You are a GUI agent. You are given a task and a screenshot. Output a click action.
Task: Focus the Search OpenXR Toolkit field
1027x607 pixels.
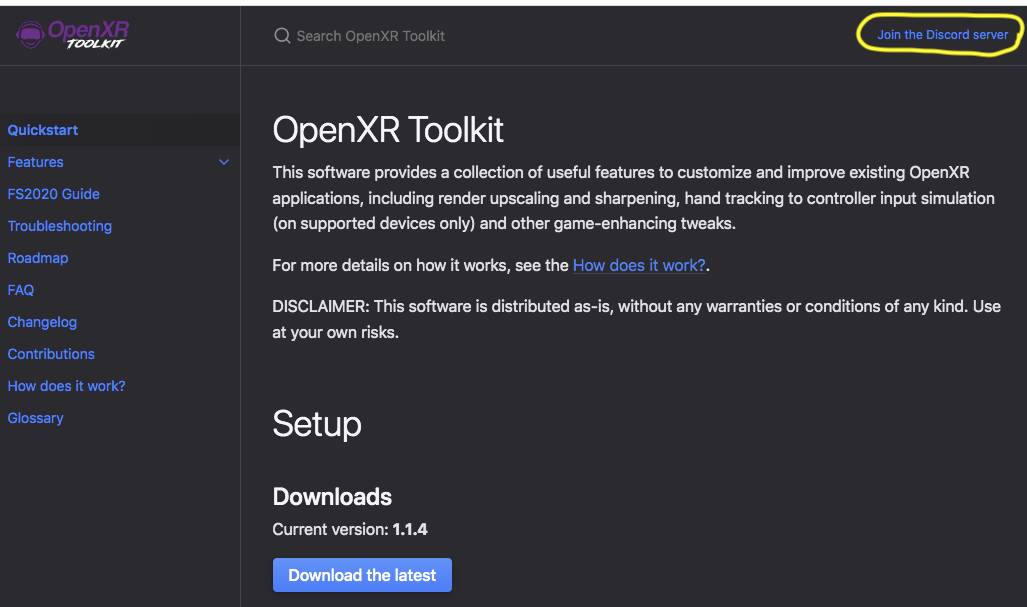coord(370,36)
